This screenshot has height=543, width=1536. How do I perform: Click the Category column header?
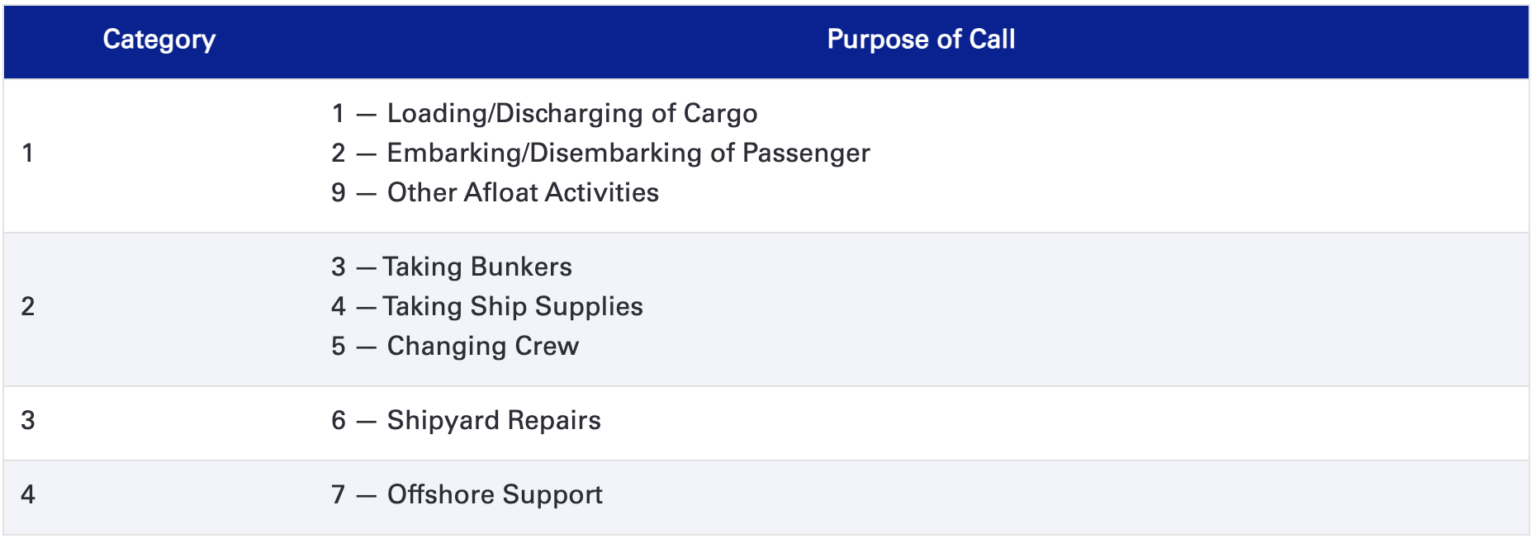(x=158, y=40)
